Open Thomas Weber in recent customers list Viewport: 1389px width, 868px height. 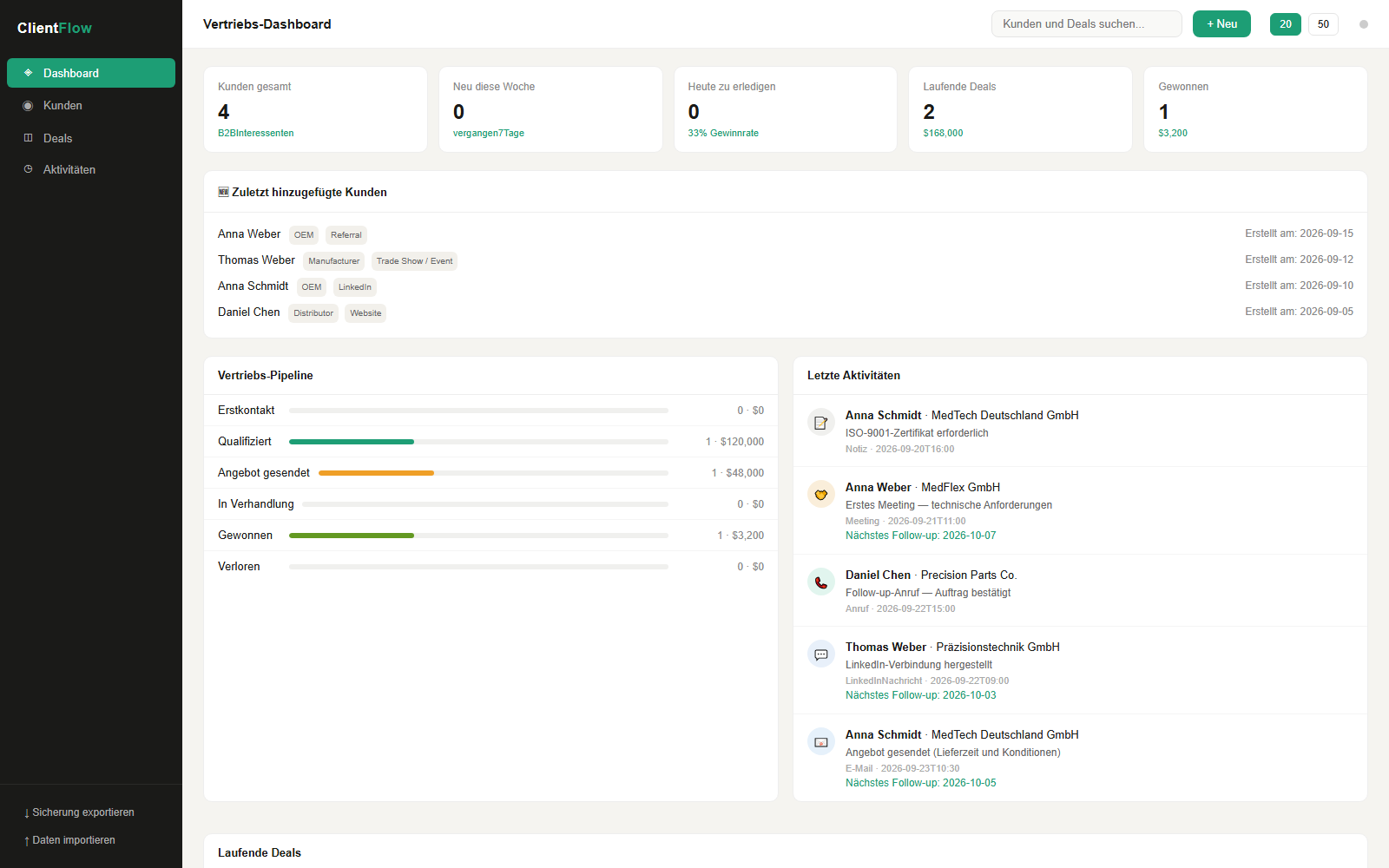(256, 260)
